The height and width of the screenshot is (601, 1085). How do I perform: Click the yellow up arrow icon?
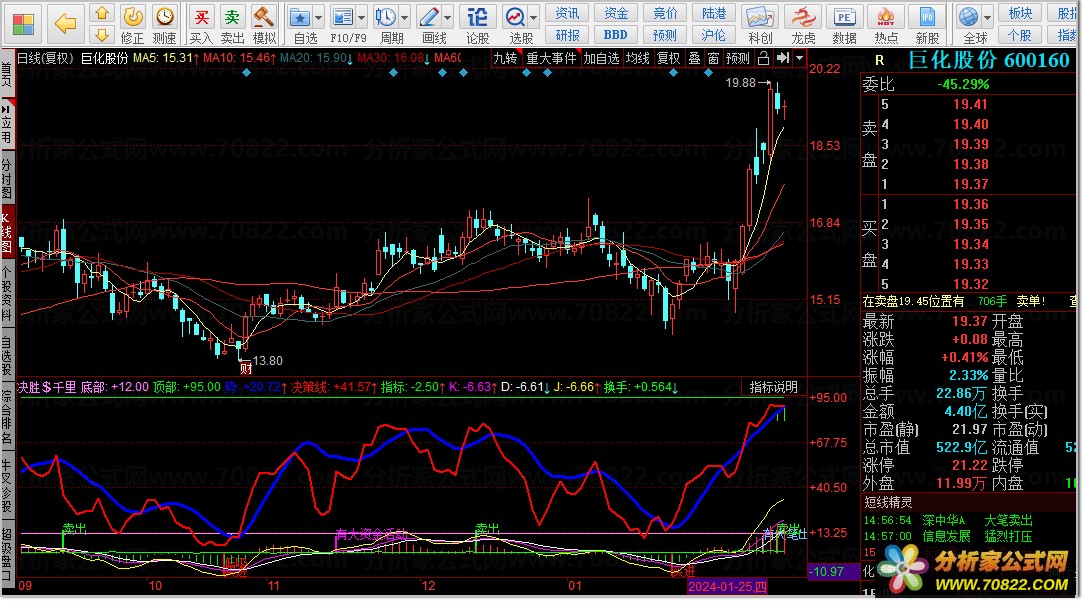(x=102, y=13)
